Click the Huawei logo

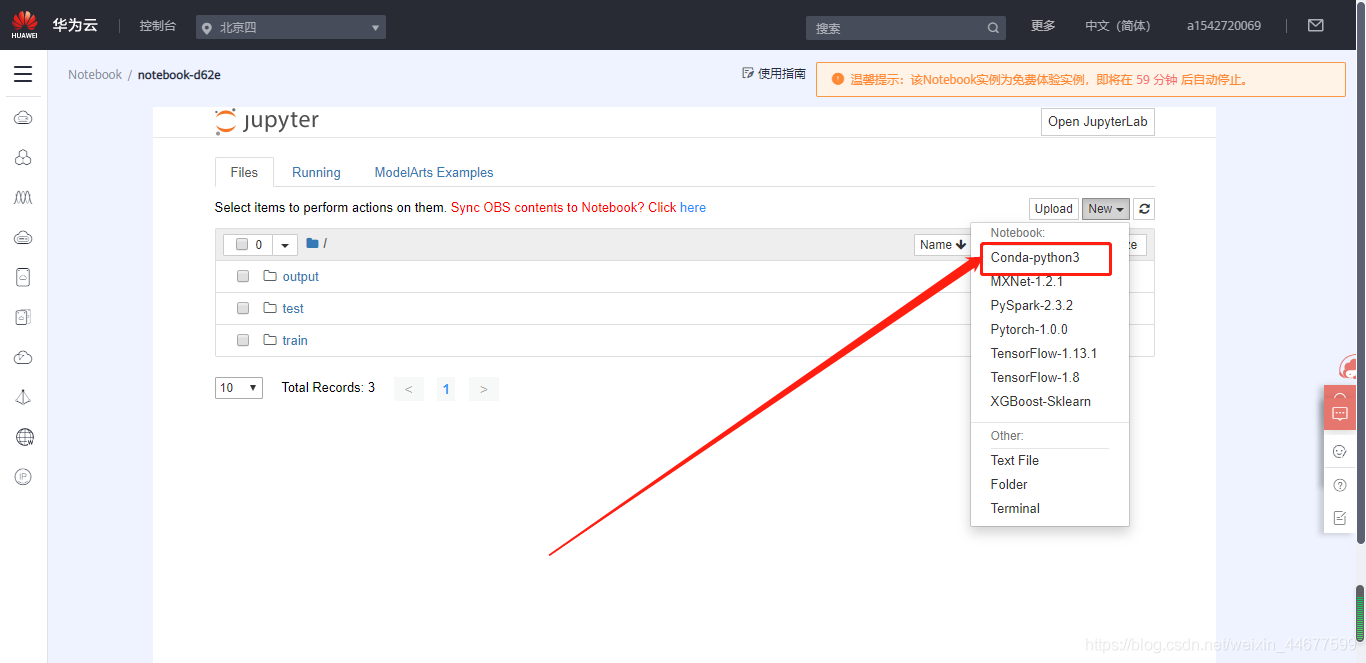tap(25, 25)
